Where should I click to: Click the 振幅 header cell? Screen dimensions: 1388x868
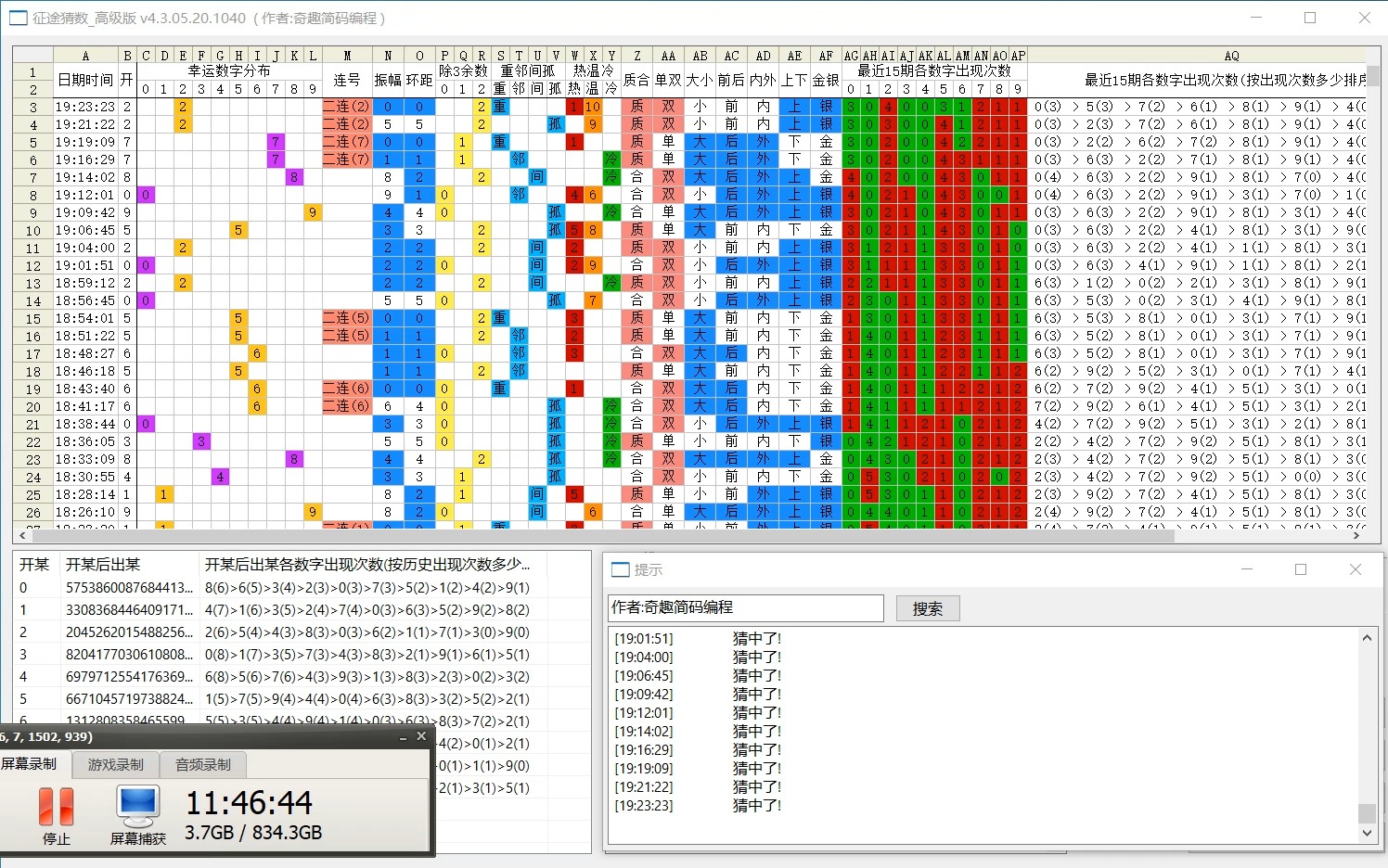[x=388, y=80]
